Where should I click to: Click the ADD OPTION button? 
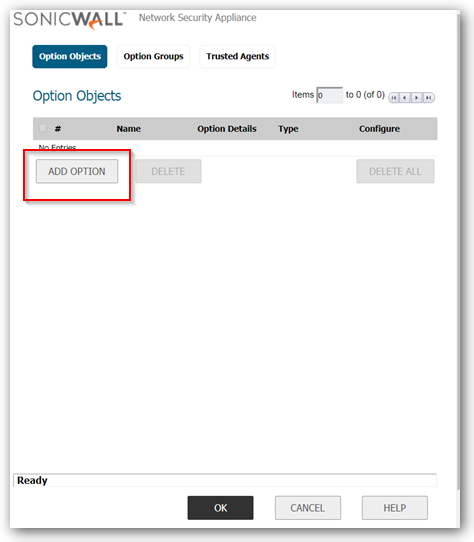click(x=77, y=171)
